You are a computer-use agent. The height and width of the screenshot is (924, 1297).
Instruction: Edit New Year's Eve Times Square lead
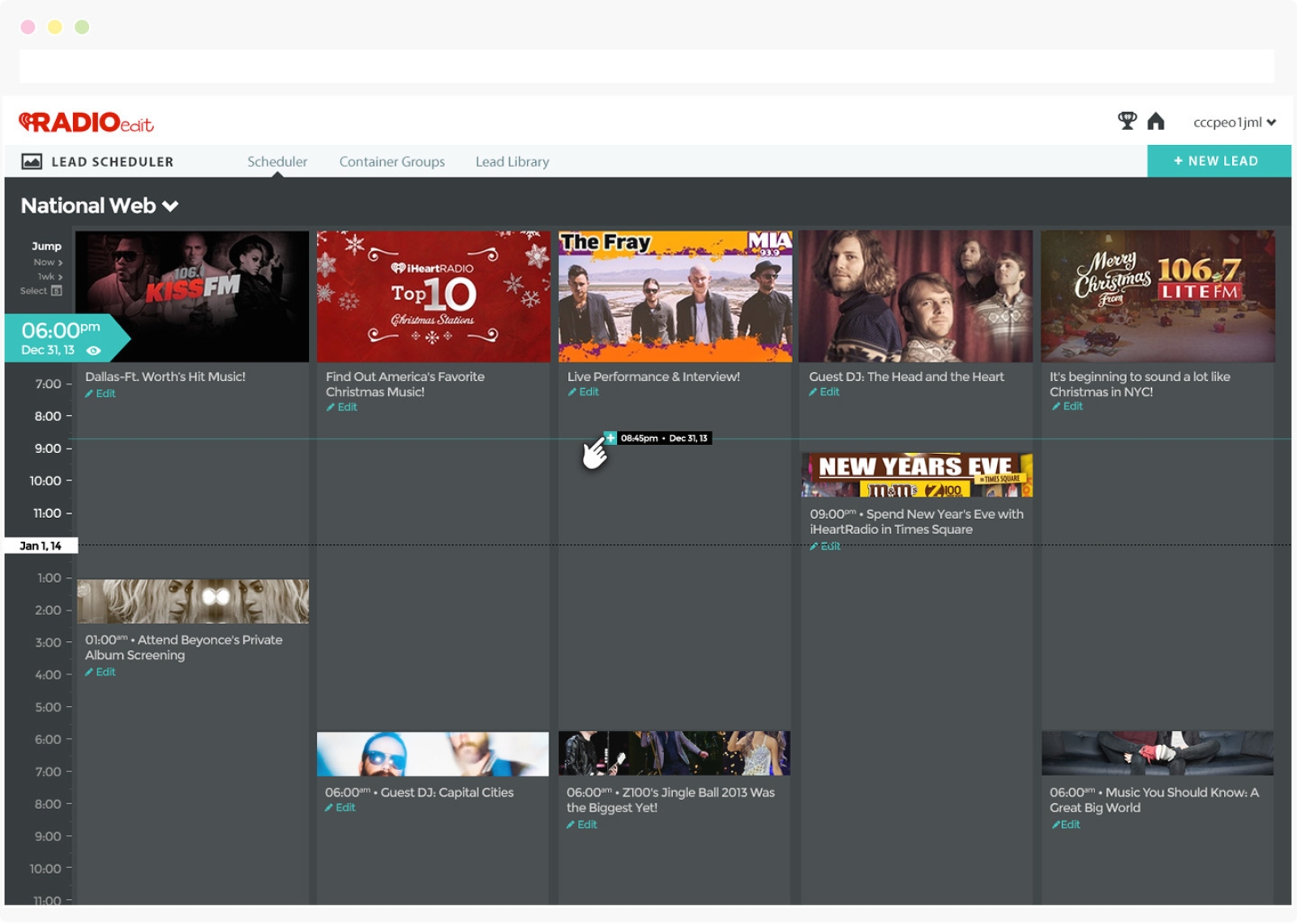pyautogui.click(x=825, y=546)
